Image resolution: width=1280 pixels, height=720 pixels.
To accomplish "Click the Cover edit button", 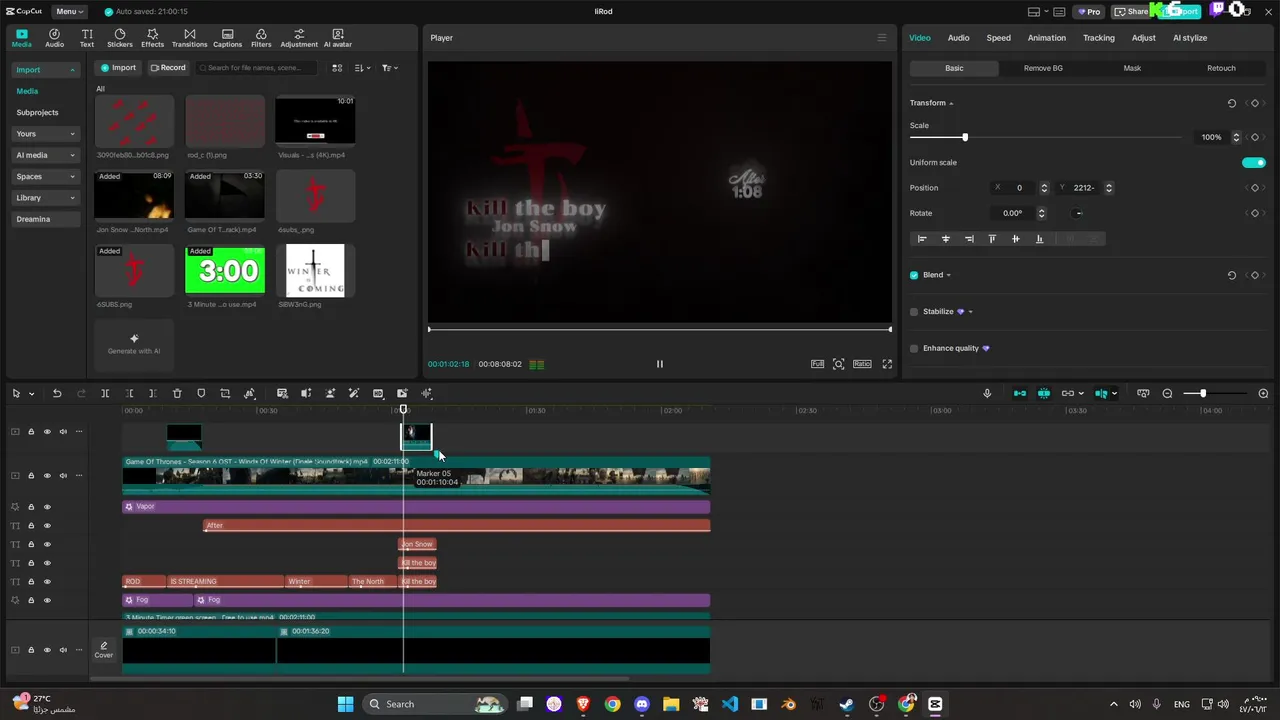I will tap(104, 650).
